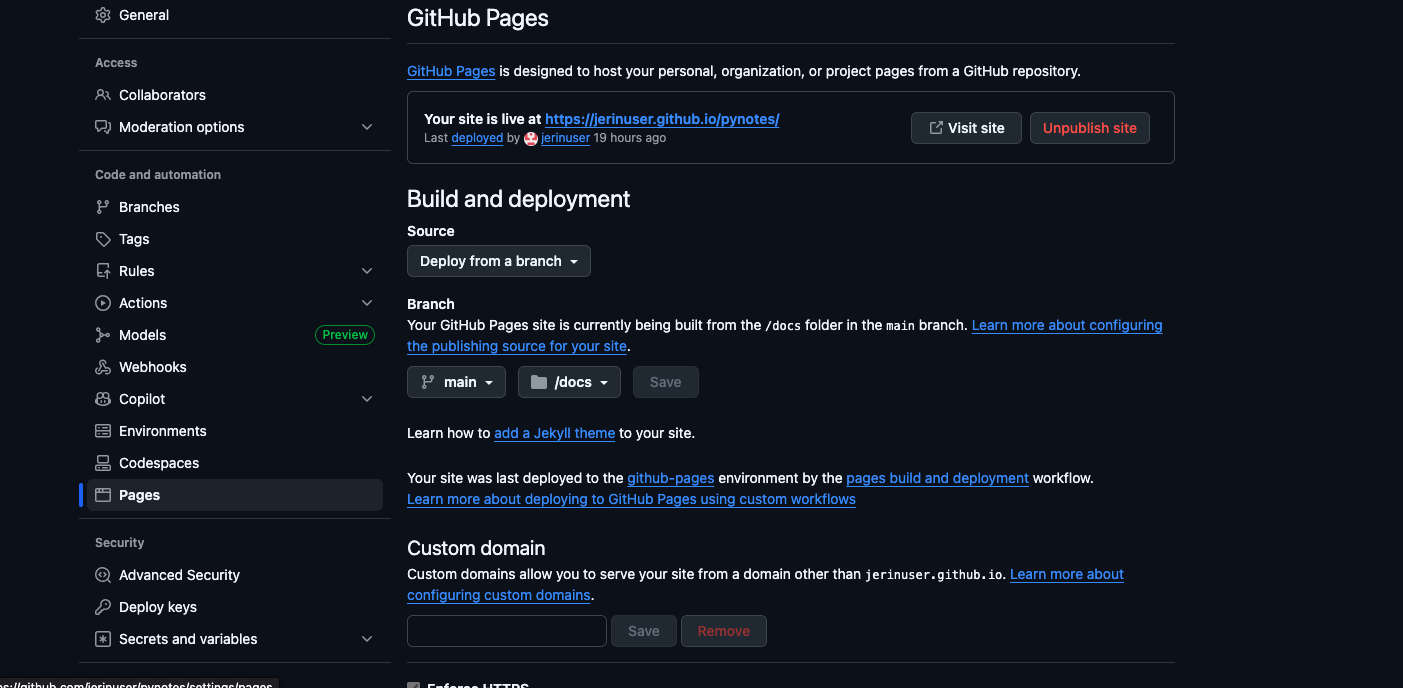Click the General settings gear icon
The height and width of the screenshot is (688, 1403).
103,15
